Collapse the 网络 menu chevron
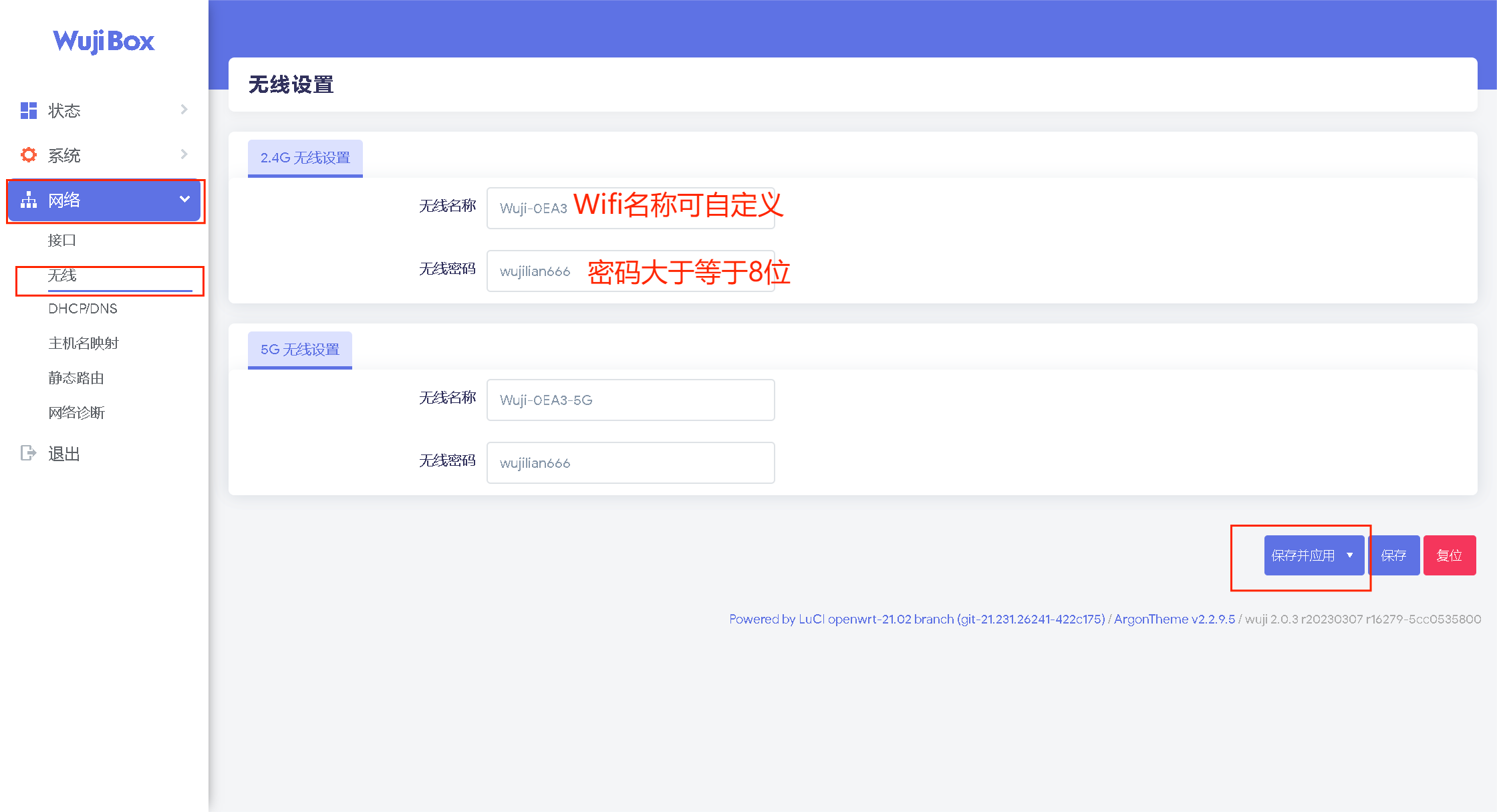The image size is (1497, 812). pyautogui.click(x=185, y=199)
